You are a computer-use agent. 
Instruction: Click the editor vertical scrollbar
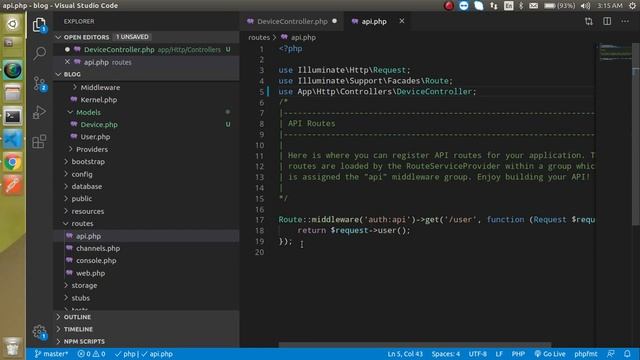coord(636,135)
